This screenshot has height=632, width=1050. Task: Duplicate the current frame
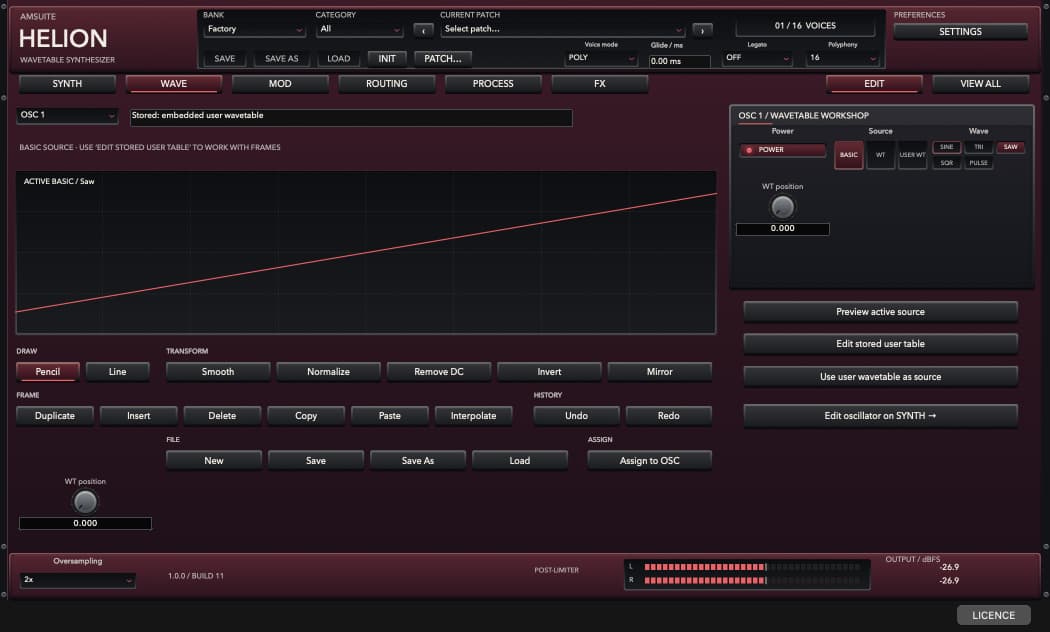(x=55, y=416)
